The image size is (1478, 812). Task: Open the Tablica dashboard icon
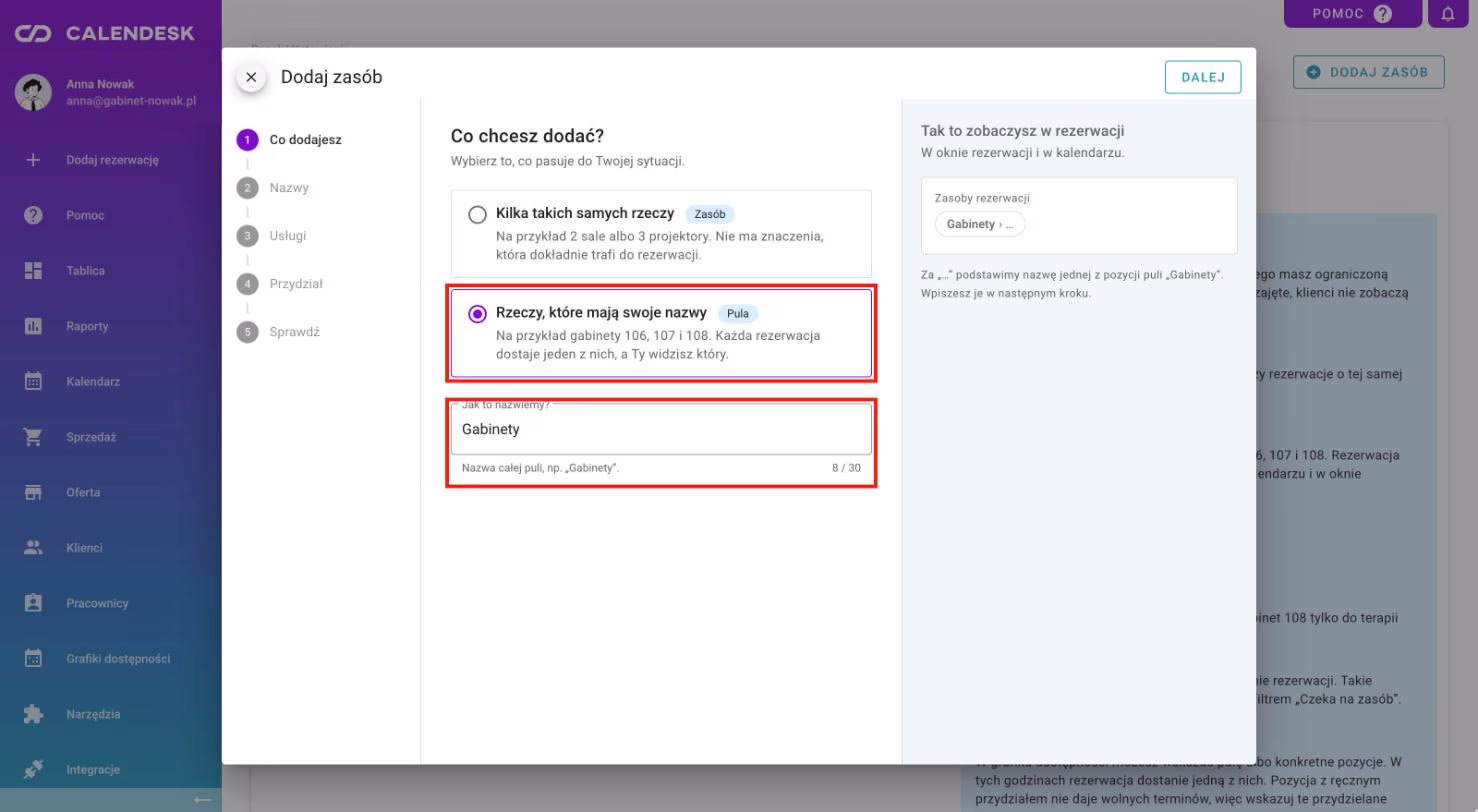click(33, 271)
